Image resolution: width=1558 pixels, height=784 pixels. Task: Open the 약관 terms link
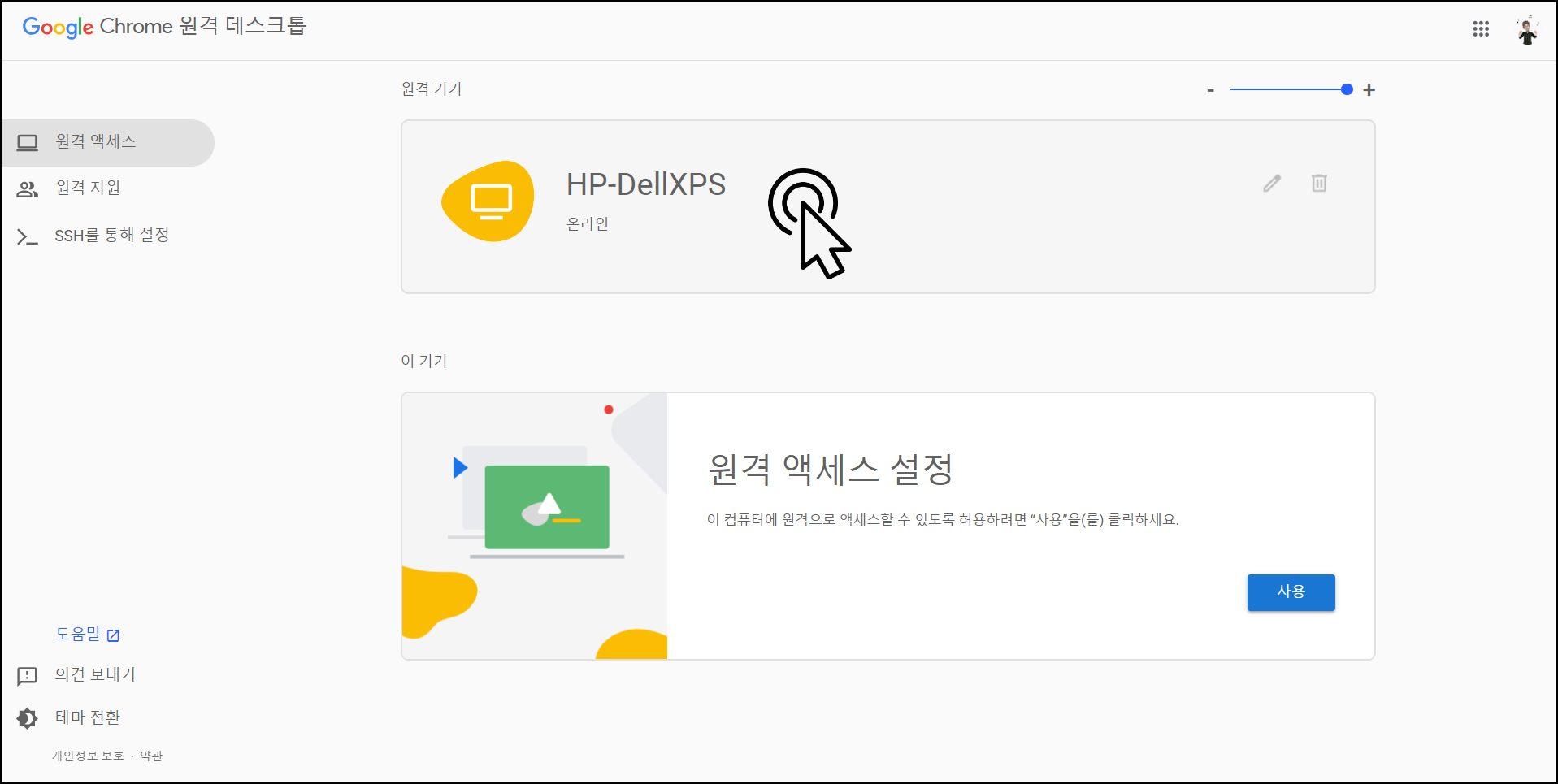pos(151,756)
